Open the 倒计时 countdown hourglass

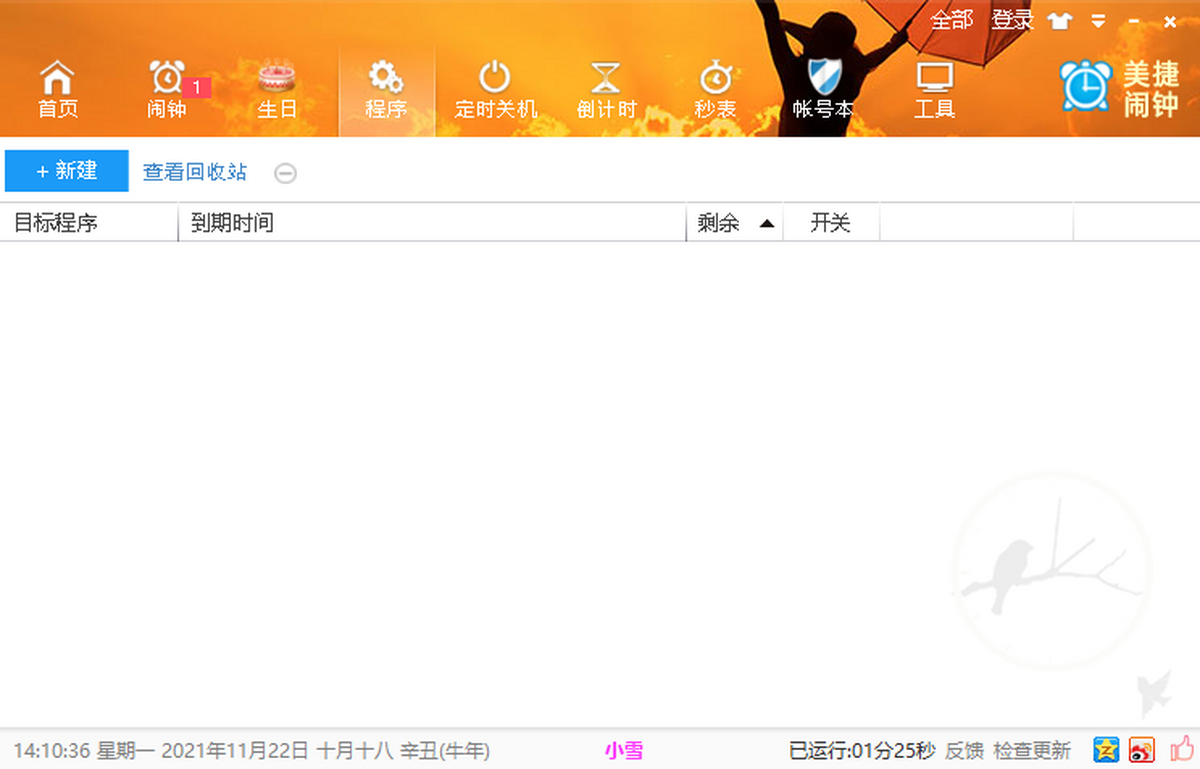click(606, 90)
